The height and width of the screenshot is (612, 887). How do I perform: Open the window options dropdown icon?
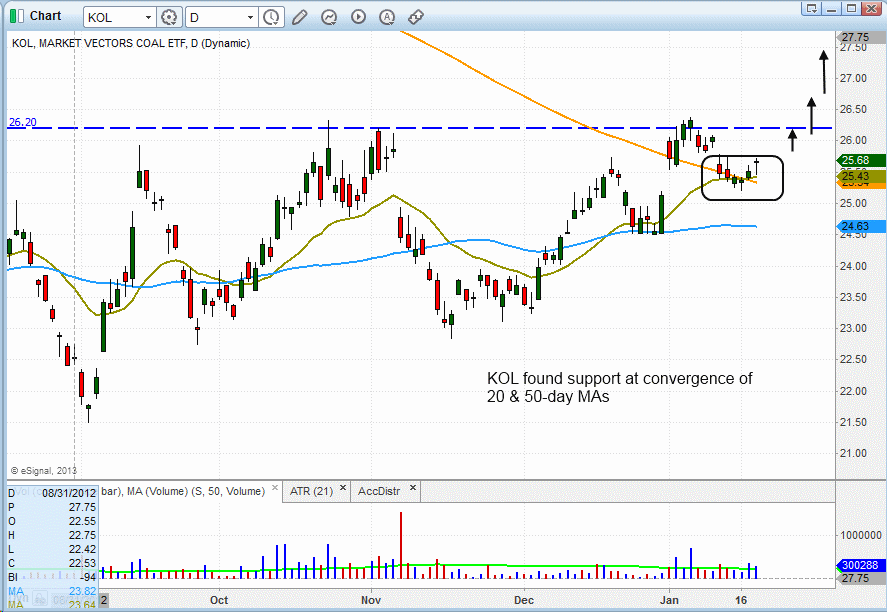(x=812, y=8)
